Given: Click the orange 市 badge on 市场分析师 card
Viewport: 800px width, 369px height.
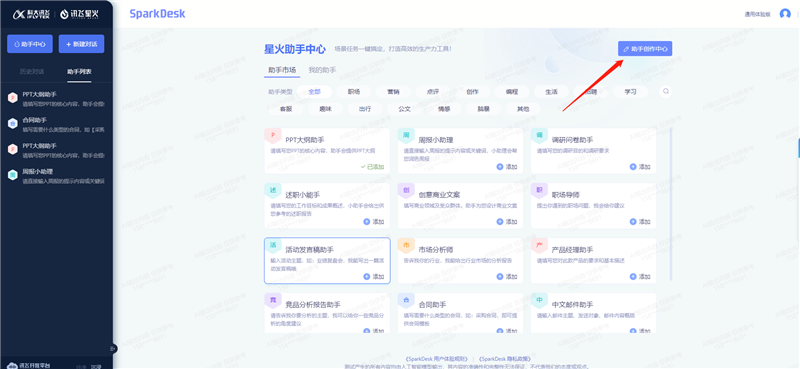Looking at the screenshot, I should 406,245.
